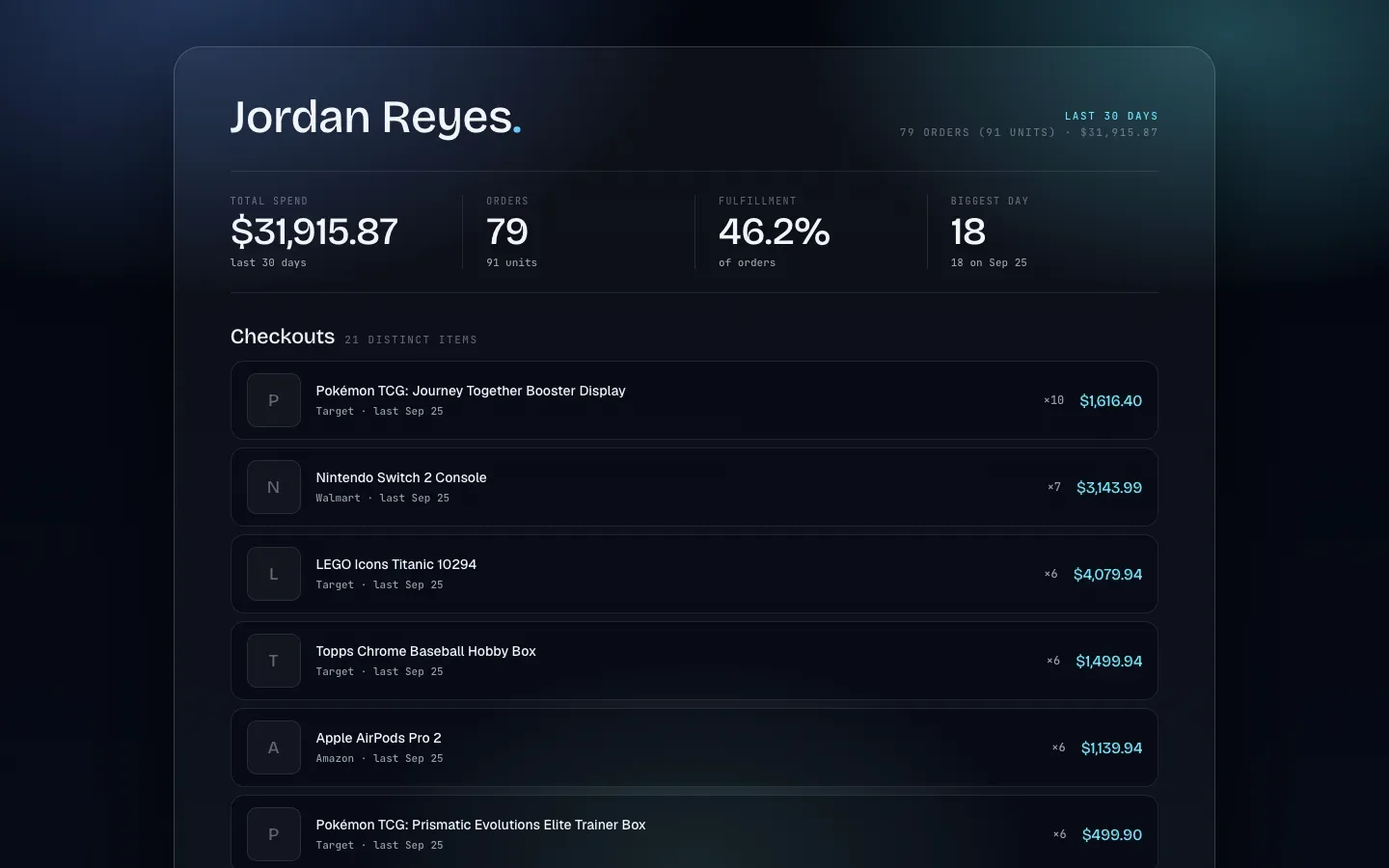Click "Target · last Sep 25" under Journey Together
This screenshot has height=868, width=1389.
click(379, 411)
